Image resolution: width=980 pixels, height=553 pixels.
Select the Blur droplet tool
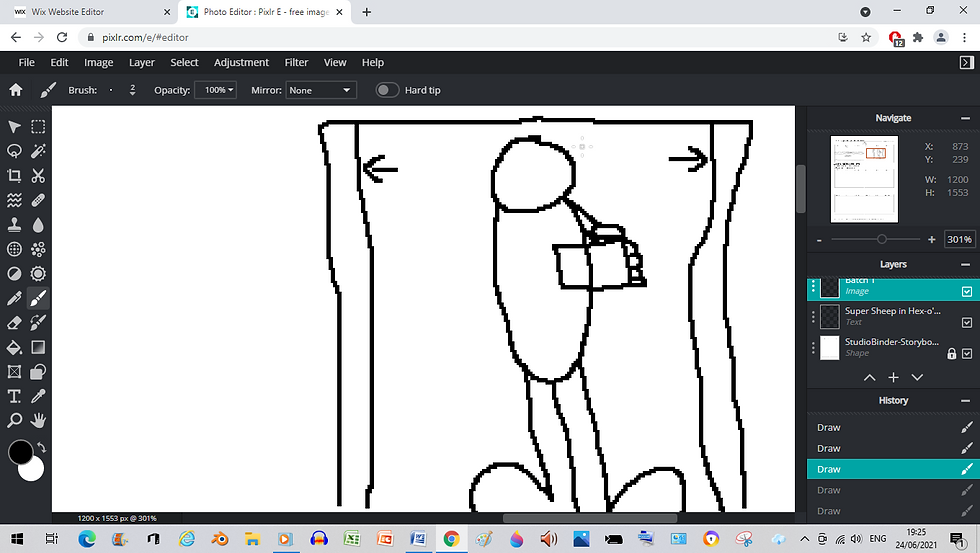pos(38,225)
